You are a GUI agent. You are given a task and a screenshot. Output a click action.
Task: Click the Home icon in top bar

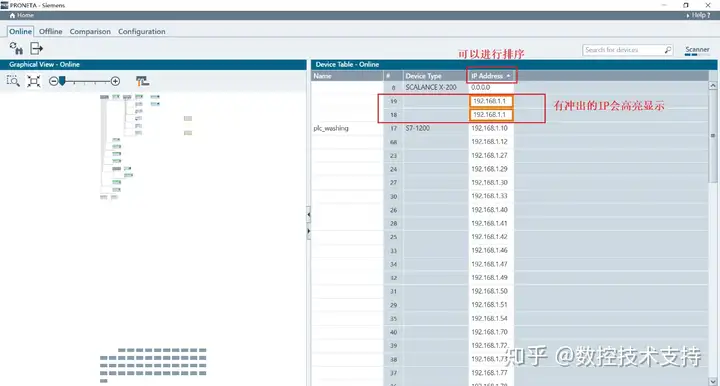coord(12,15)
